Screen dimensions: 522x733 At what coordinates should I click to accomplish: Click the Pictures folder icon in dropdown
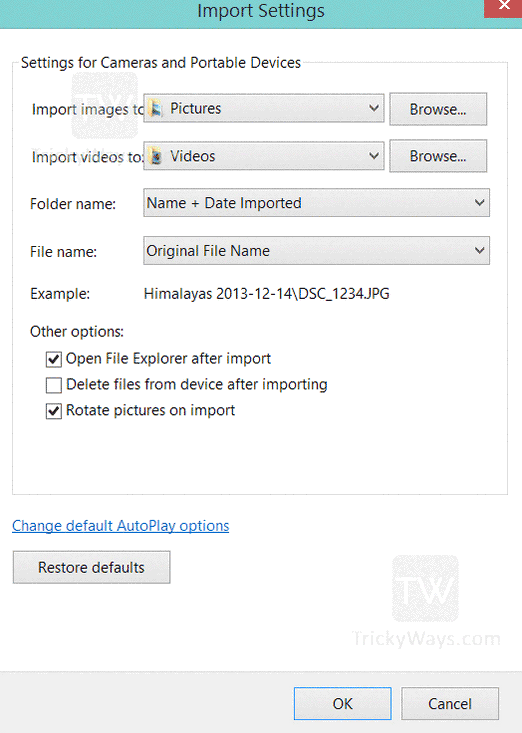156,109
